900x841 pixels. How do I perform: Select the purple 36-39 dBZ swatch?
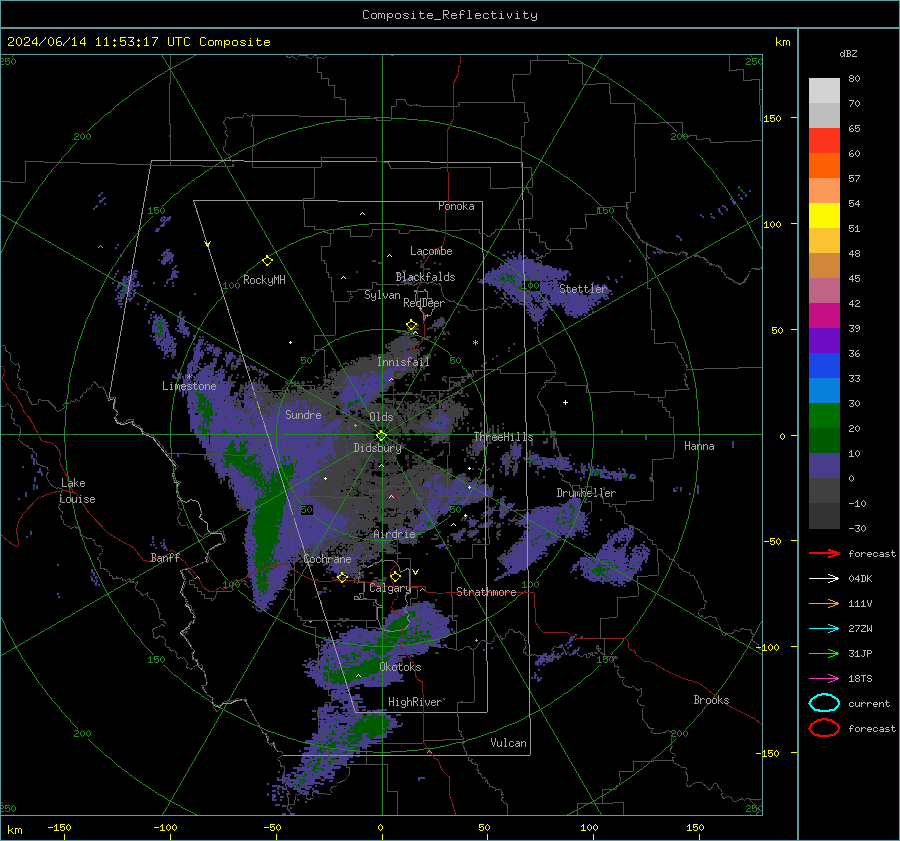click(x=824, y=340)
